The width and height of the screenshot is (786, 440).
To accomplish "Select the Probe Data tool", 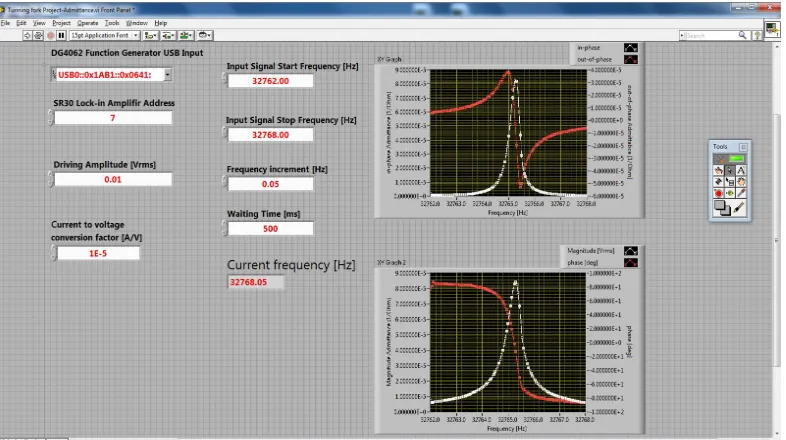I will [729, 193].
